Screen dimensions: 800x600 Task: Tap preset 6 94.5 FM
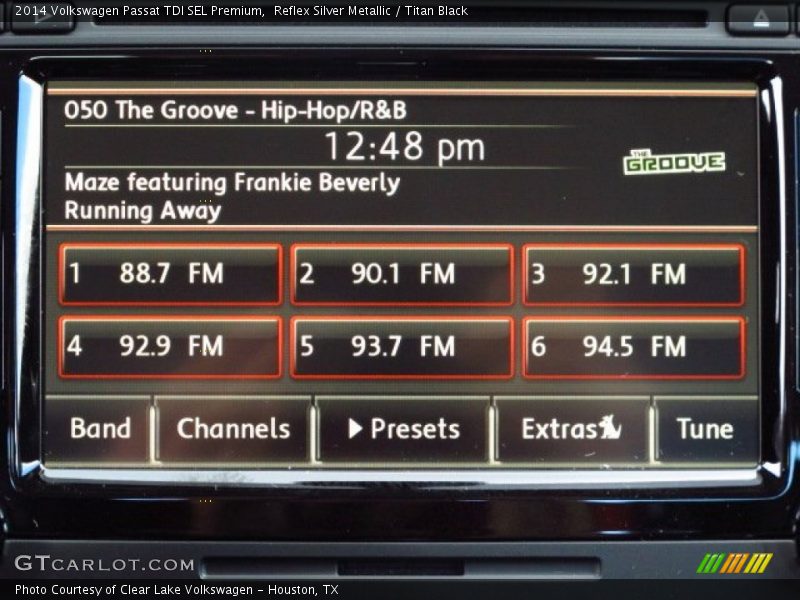[x=634, y=347]
